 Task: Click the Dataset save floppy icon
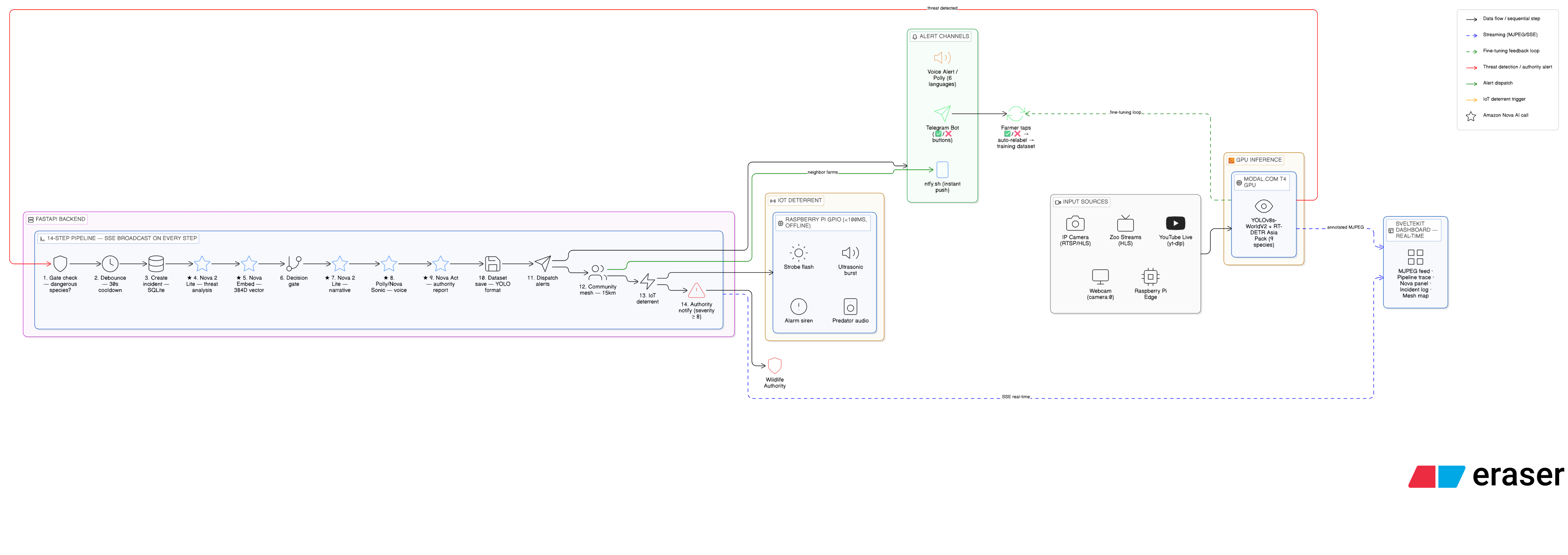click(493, 264)
